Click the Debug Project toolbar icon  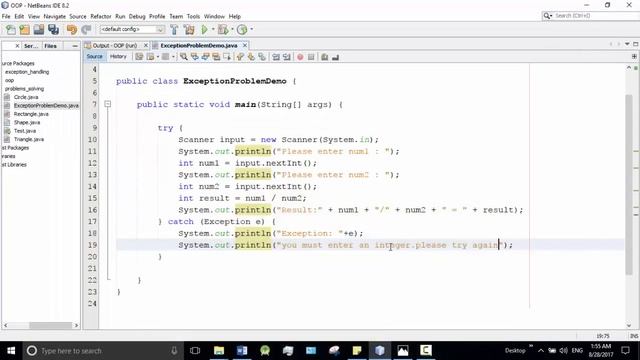pyautogui.click(x=223, y=29)
